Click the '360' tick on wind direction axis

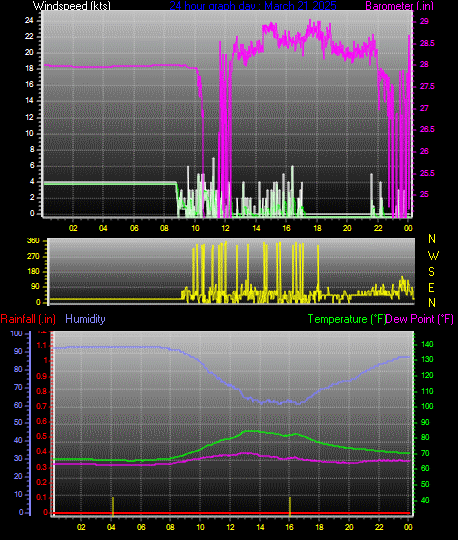click(x=33, y=241)
